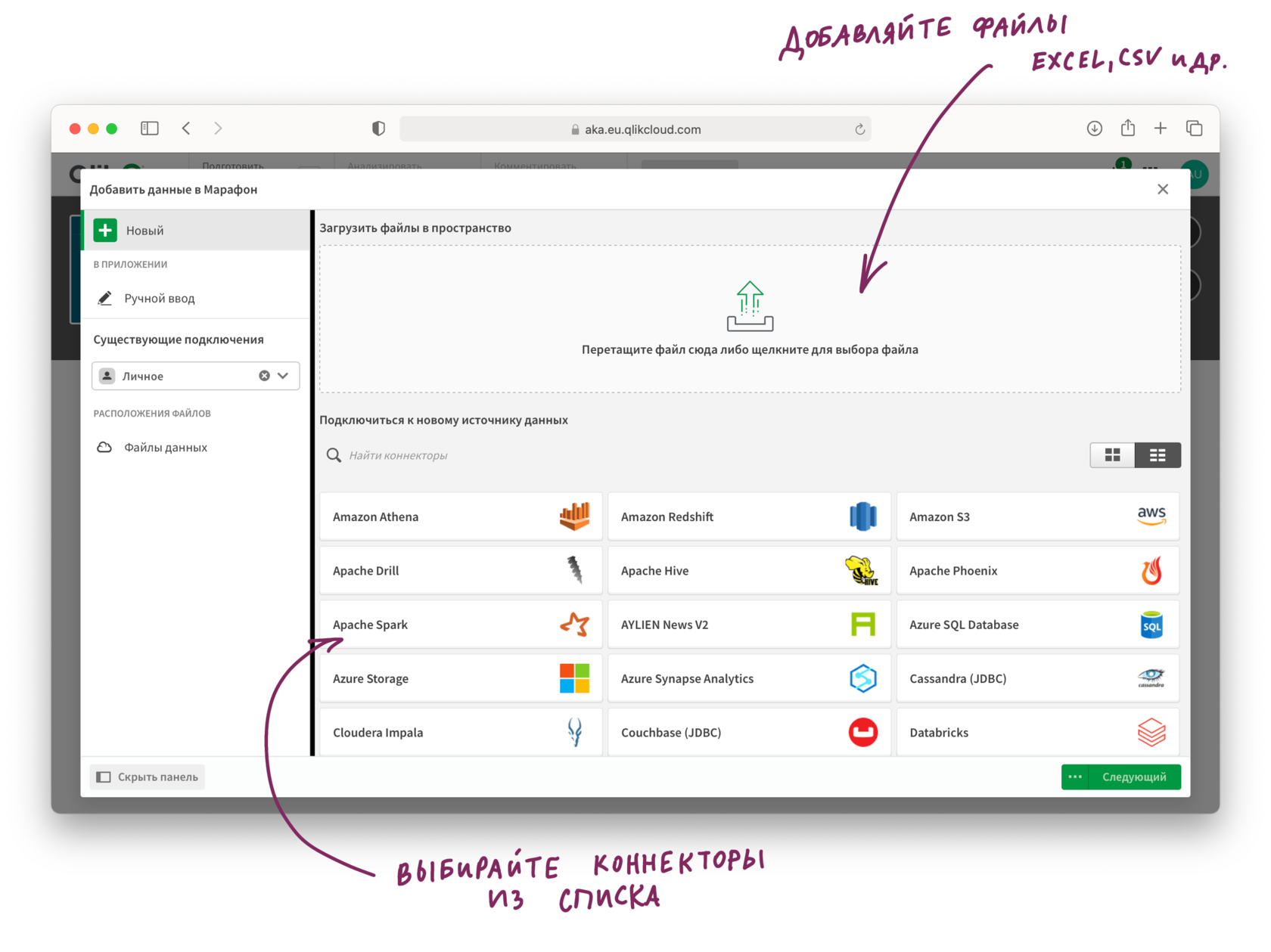Select the Databricks connector
The image size is (1271, 952).
[1037, 732]
